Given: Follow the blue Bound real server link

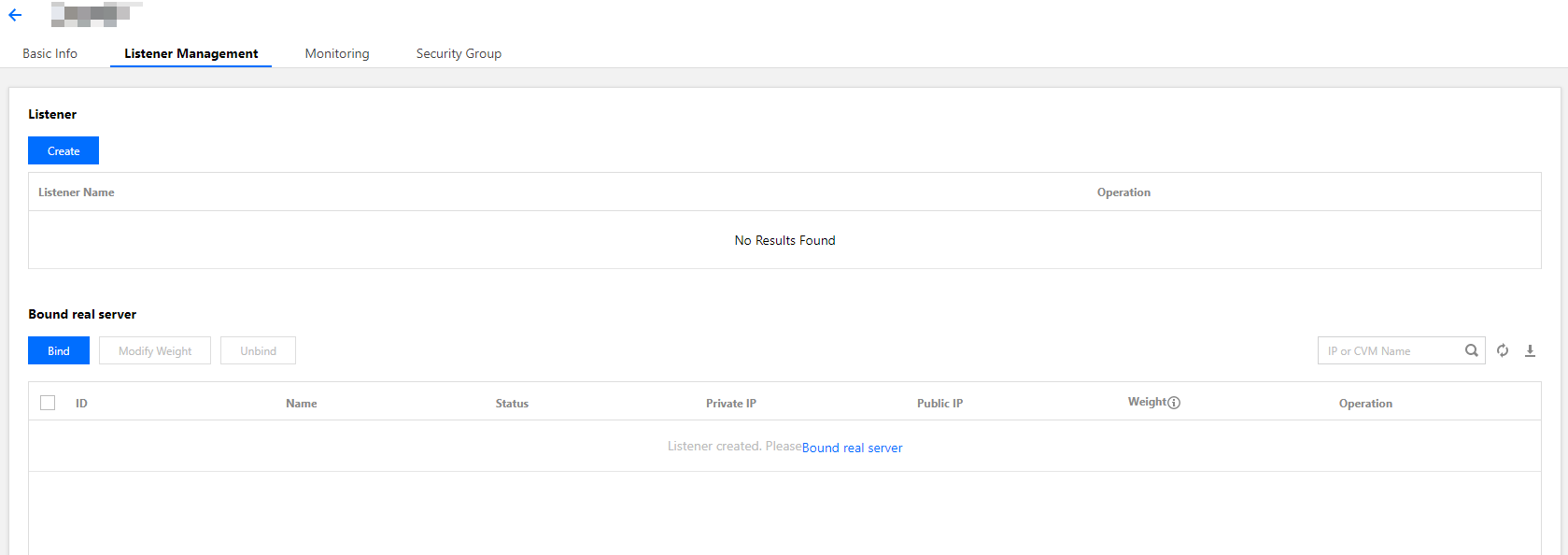Looking at the screenshot, I should point(852,448).
